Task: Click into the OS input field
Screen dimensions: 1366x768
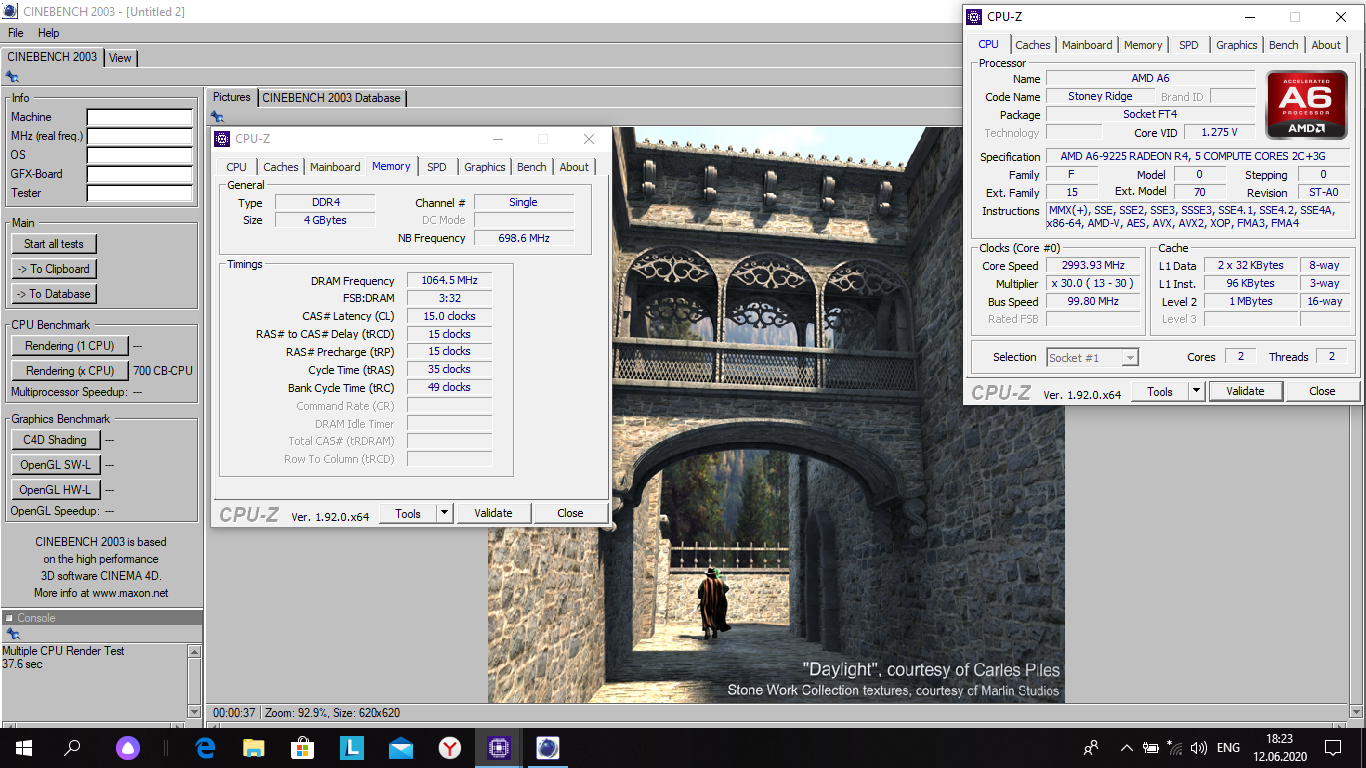Action: pos(139,155)
